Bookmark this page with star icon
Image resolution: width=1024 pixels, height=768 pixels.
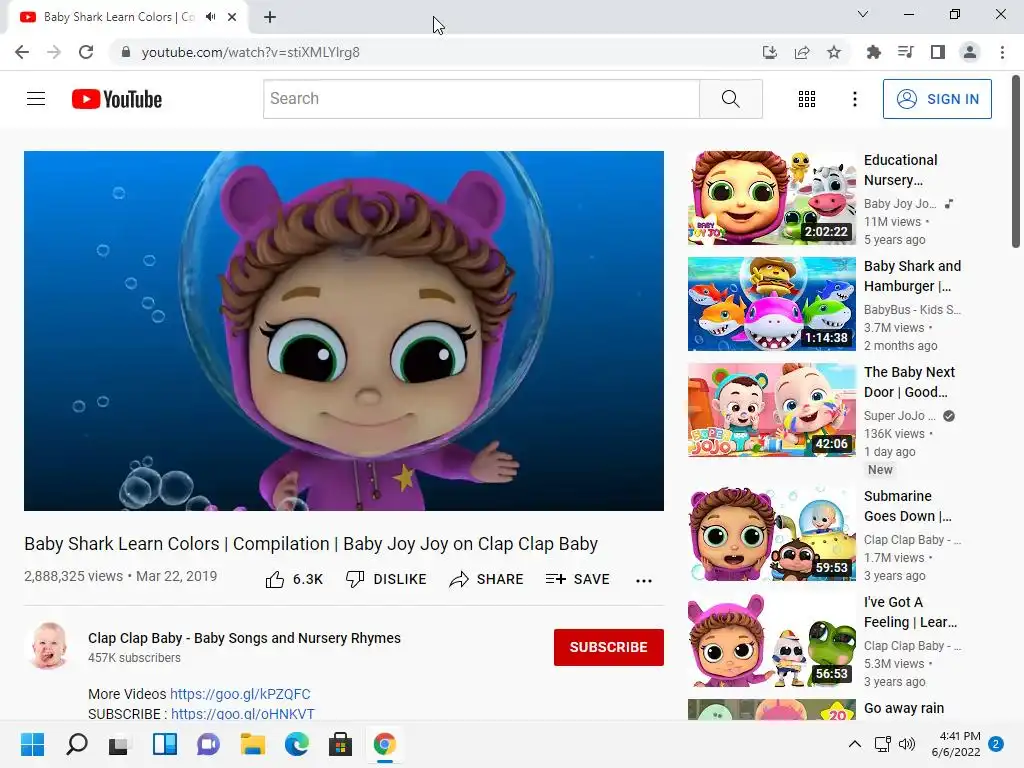coord(834,52)
